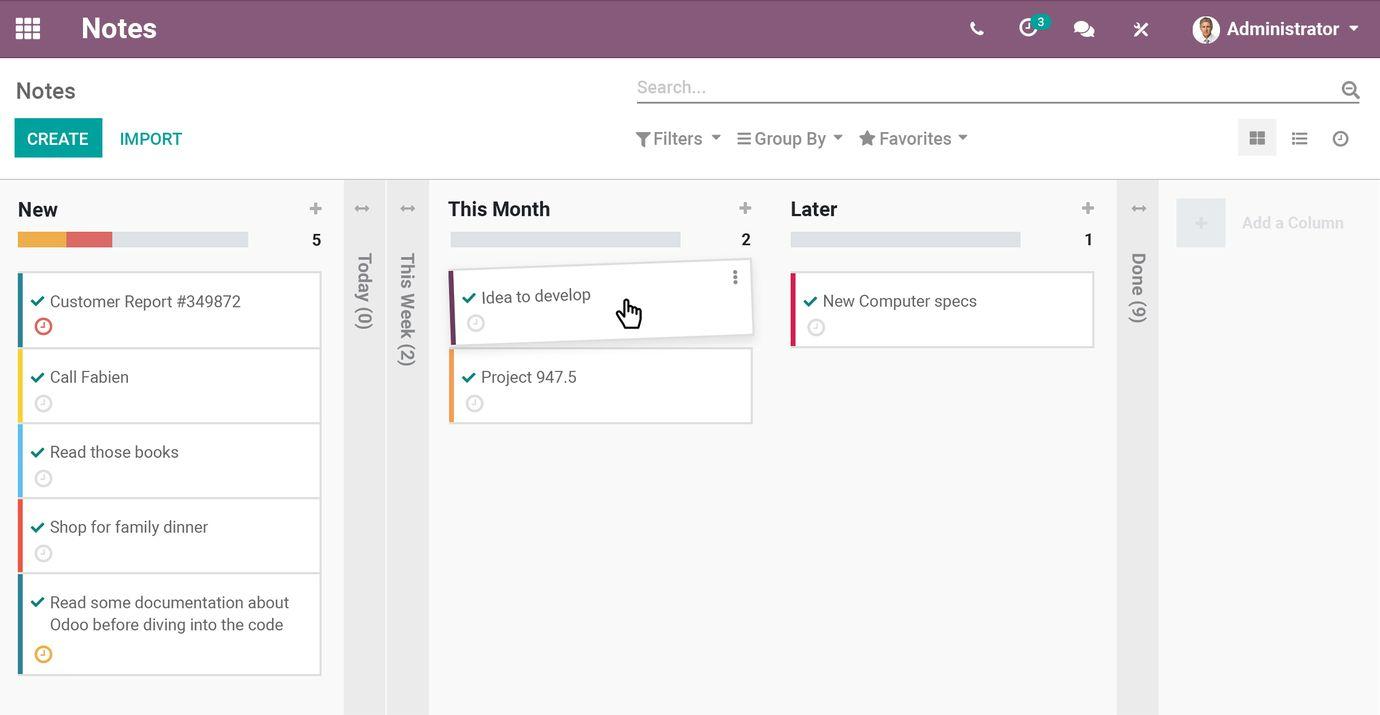Open the conversations chat icon

[x=1084, y=29]
